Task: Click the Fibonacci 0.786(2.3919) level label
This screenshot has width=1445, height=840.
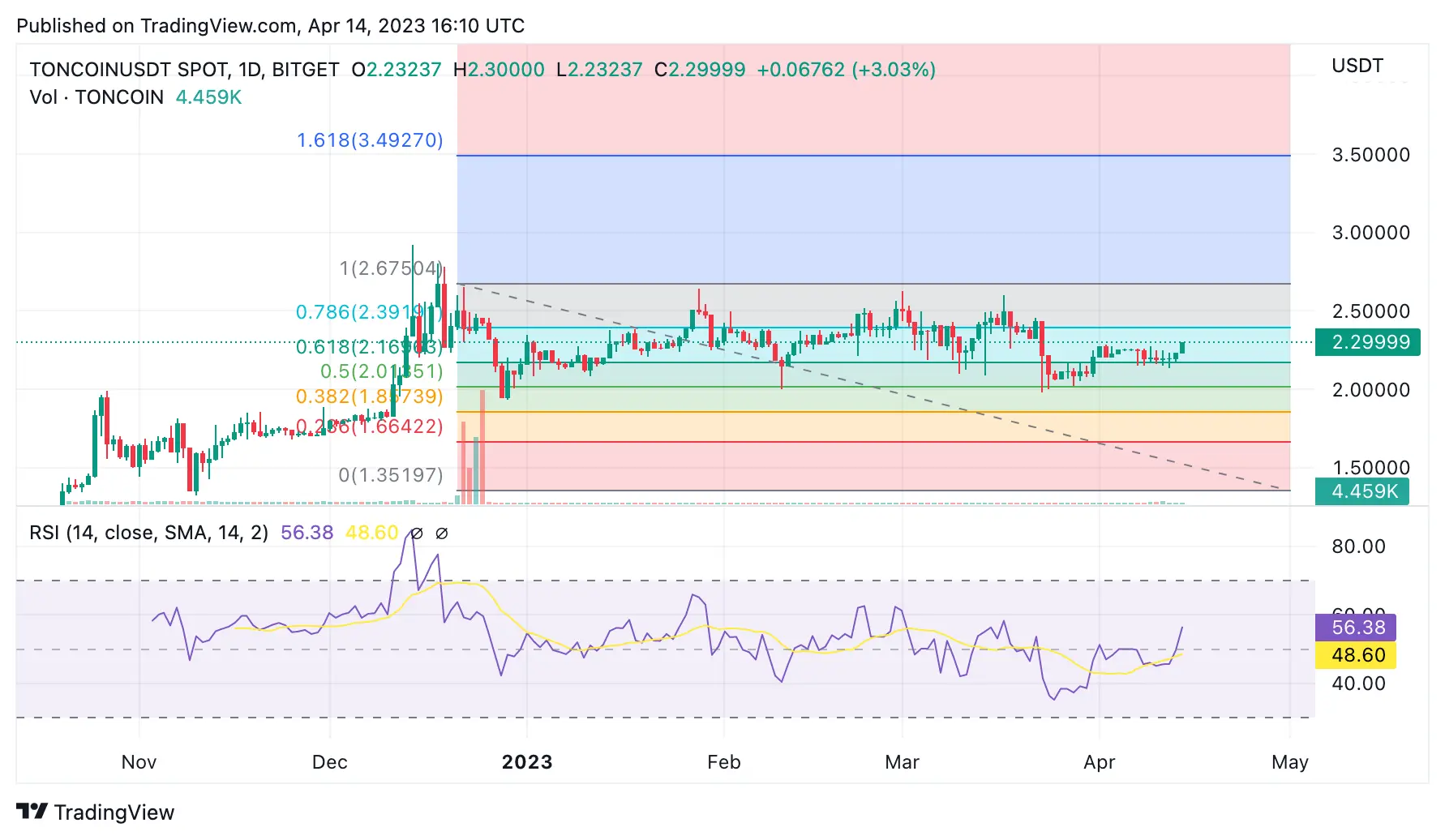Action: [x=369, y=312]
